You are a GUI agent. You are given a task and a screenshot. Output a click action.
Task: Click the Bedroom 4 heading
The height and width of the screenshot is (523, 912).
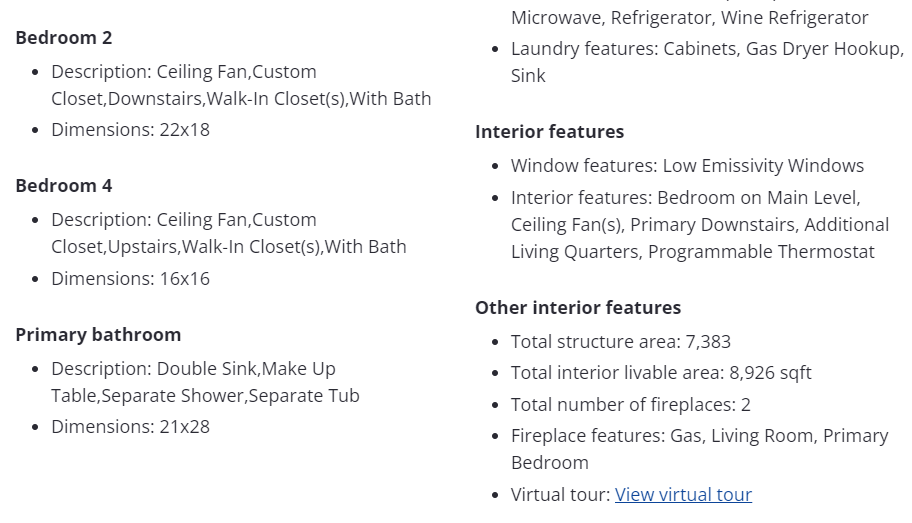coord(64,186)
